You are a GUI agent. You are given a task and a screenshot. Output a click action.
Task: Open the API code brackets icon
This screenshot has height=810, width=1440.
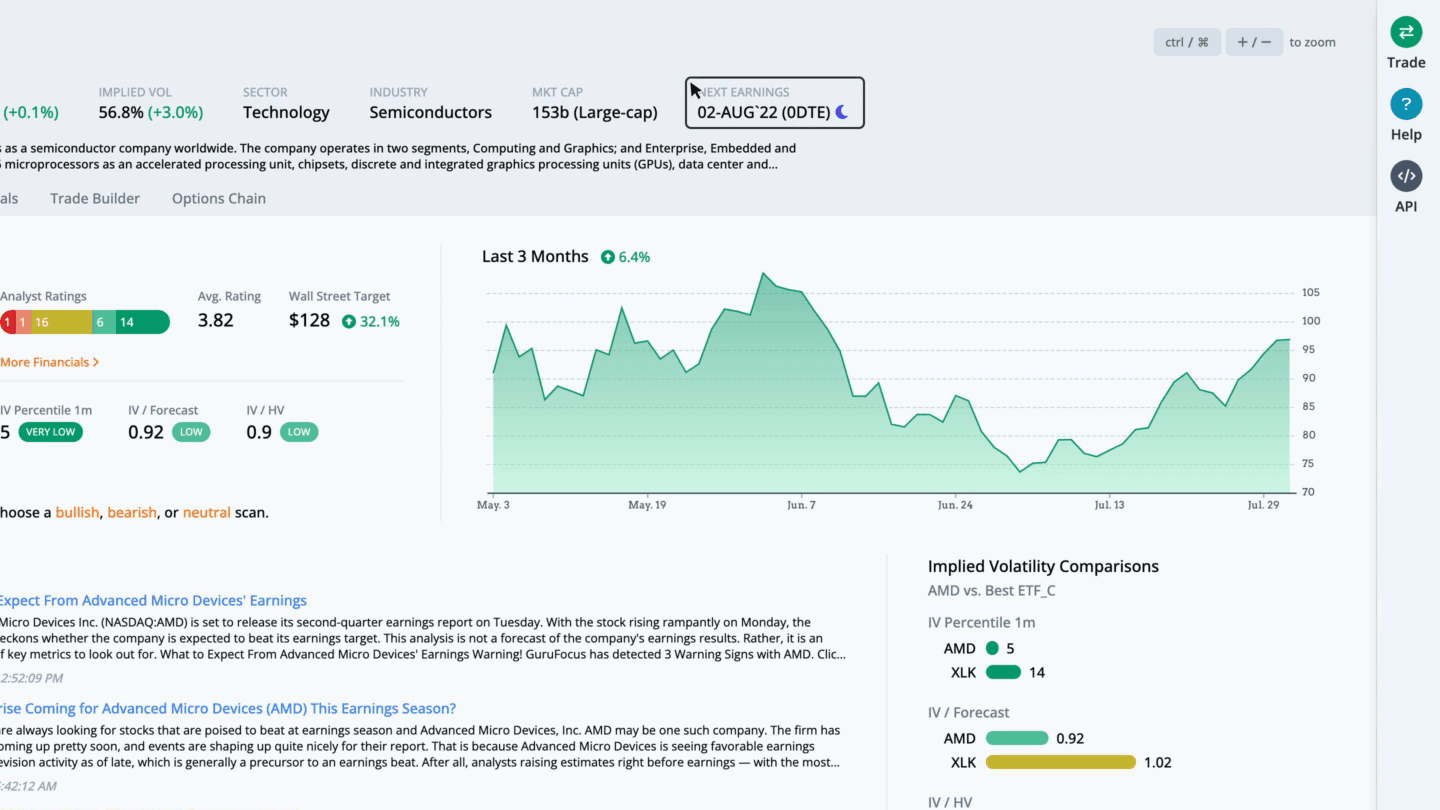click(x=1406, y=176)
